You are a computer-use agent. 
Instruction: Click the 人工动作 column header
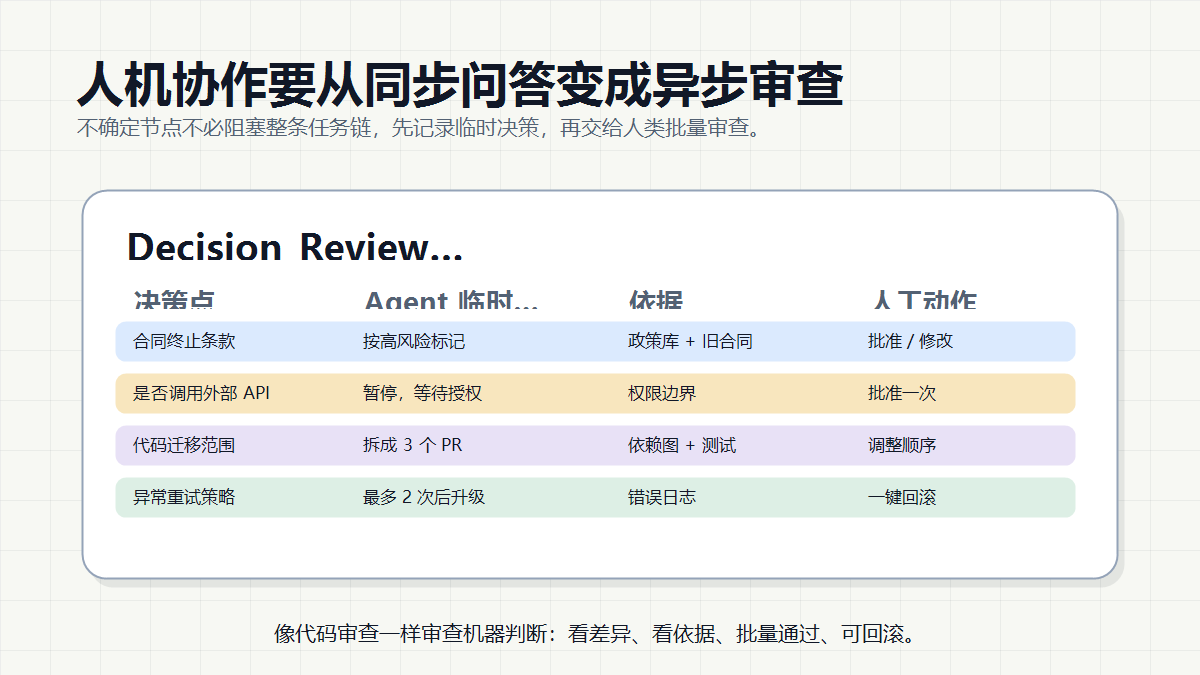(x=923, y=301)
